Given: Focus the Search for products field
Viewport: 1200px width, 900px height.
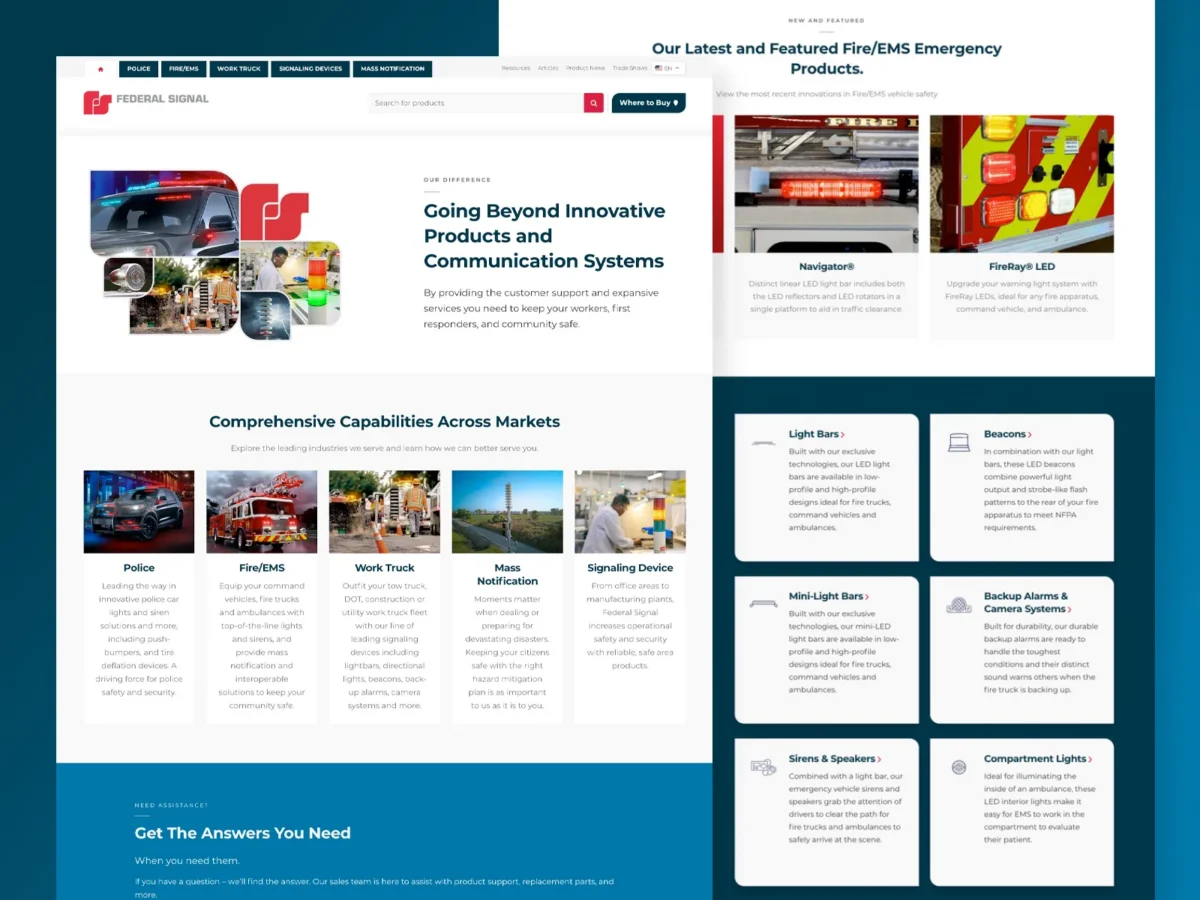Looking at the screenshot, I should coord(476,103).
